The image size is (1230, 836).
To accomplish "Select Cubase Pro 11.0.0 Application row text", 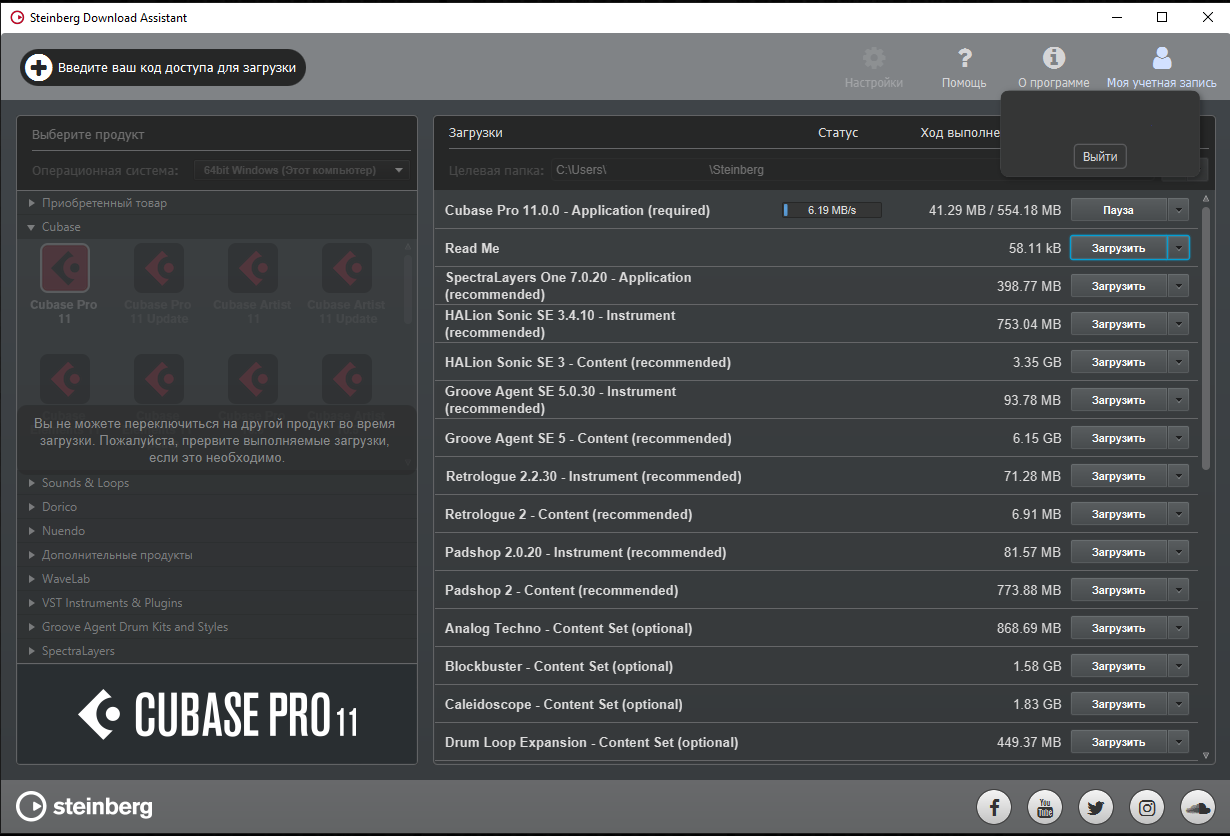I will (577, 210).
